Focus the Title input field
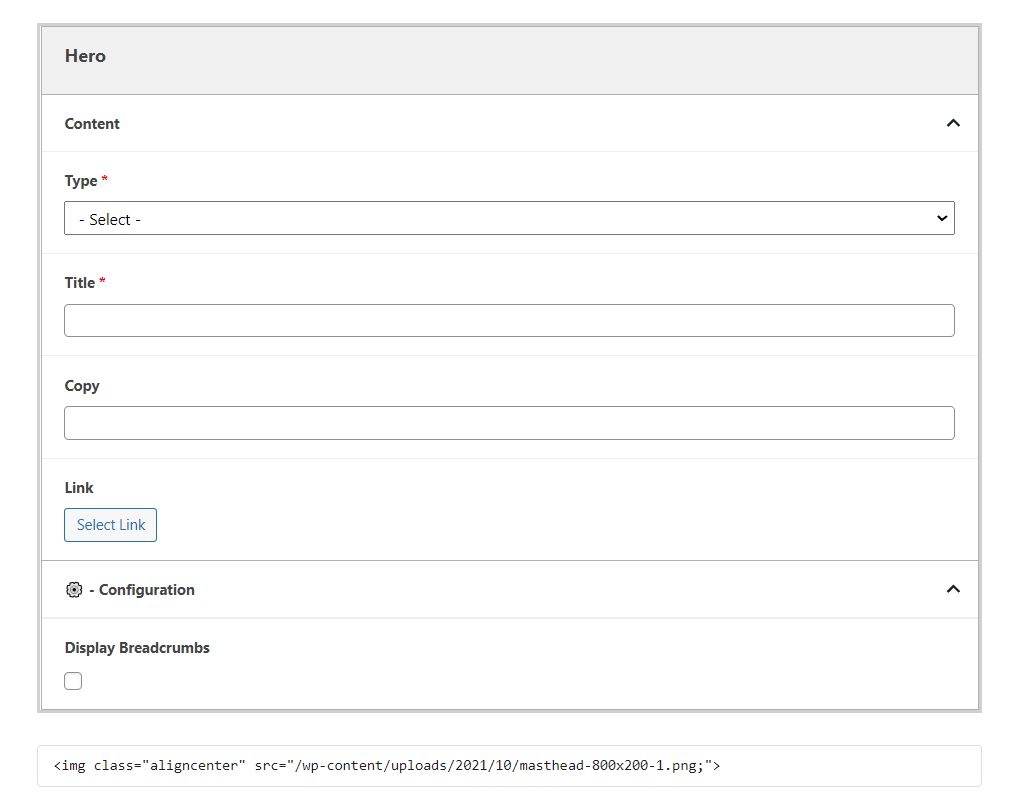This screenshot has height=797, width=1009. tap(508, 321)
